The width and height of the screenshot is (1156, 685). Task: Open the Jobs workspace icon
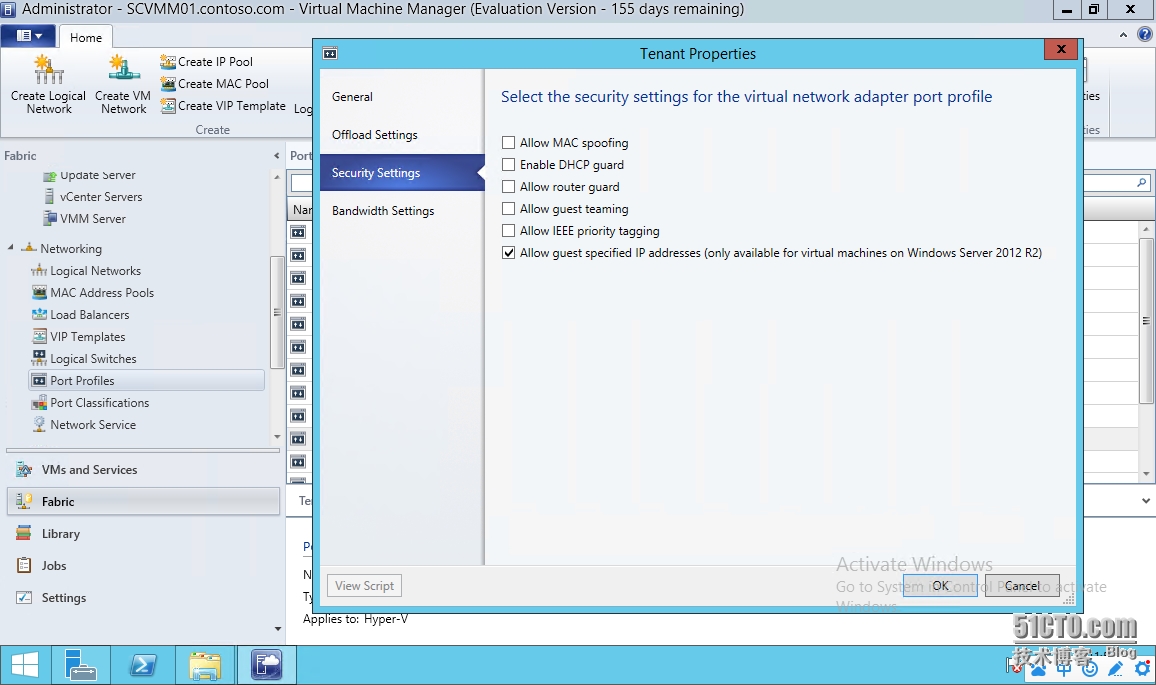[x=24, y=566]
